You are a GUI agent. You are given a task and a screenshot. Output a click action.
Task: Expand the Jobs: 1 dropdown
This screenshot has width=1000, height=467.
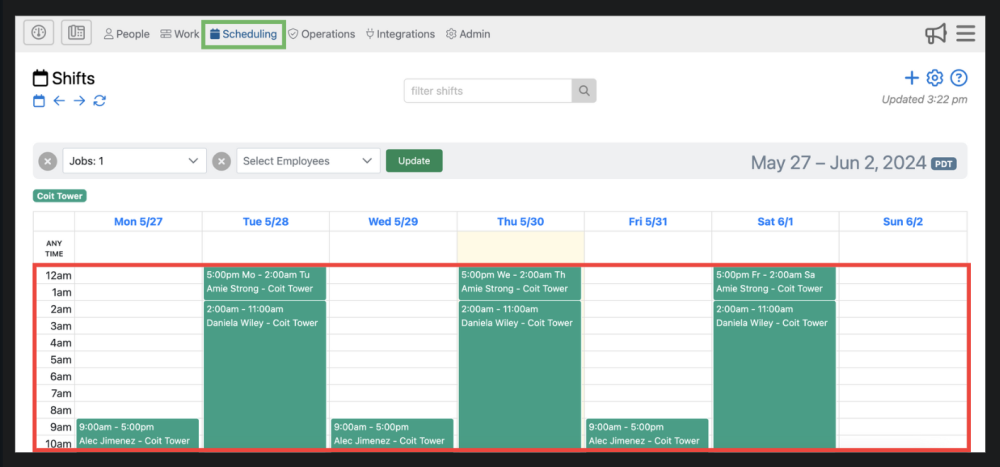pyautogui.click(x=134, y=161)
